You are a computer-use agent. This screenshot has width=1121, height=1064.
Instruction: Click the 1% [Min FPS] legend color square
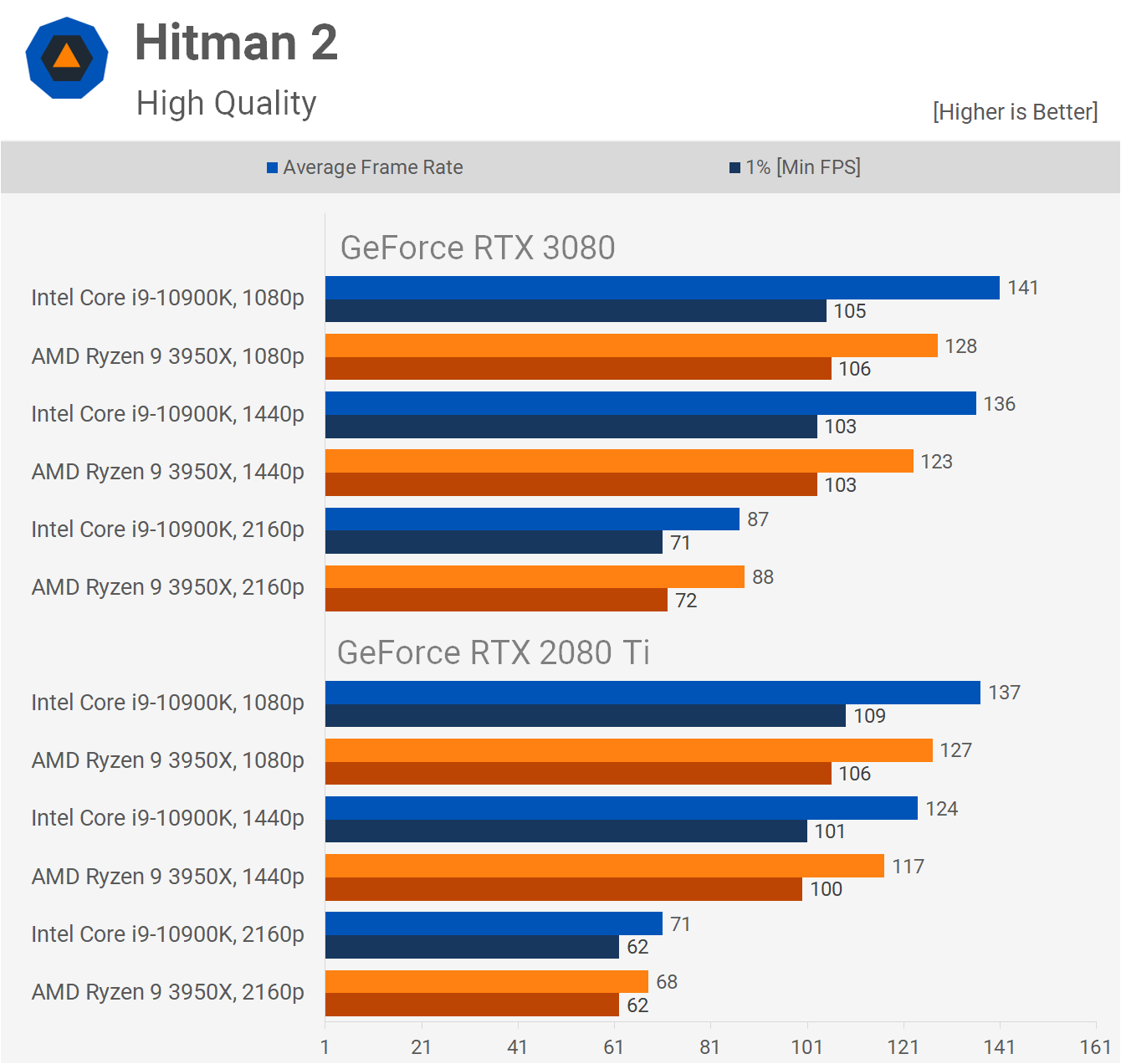pos(735,168)
